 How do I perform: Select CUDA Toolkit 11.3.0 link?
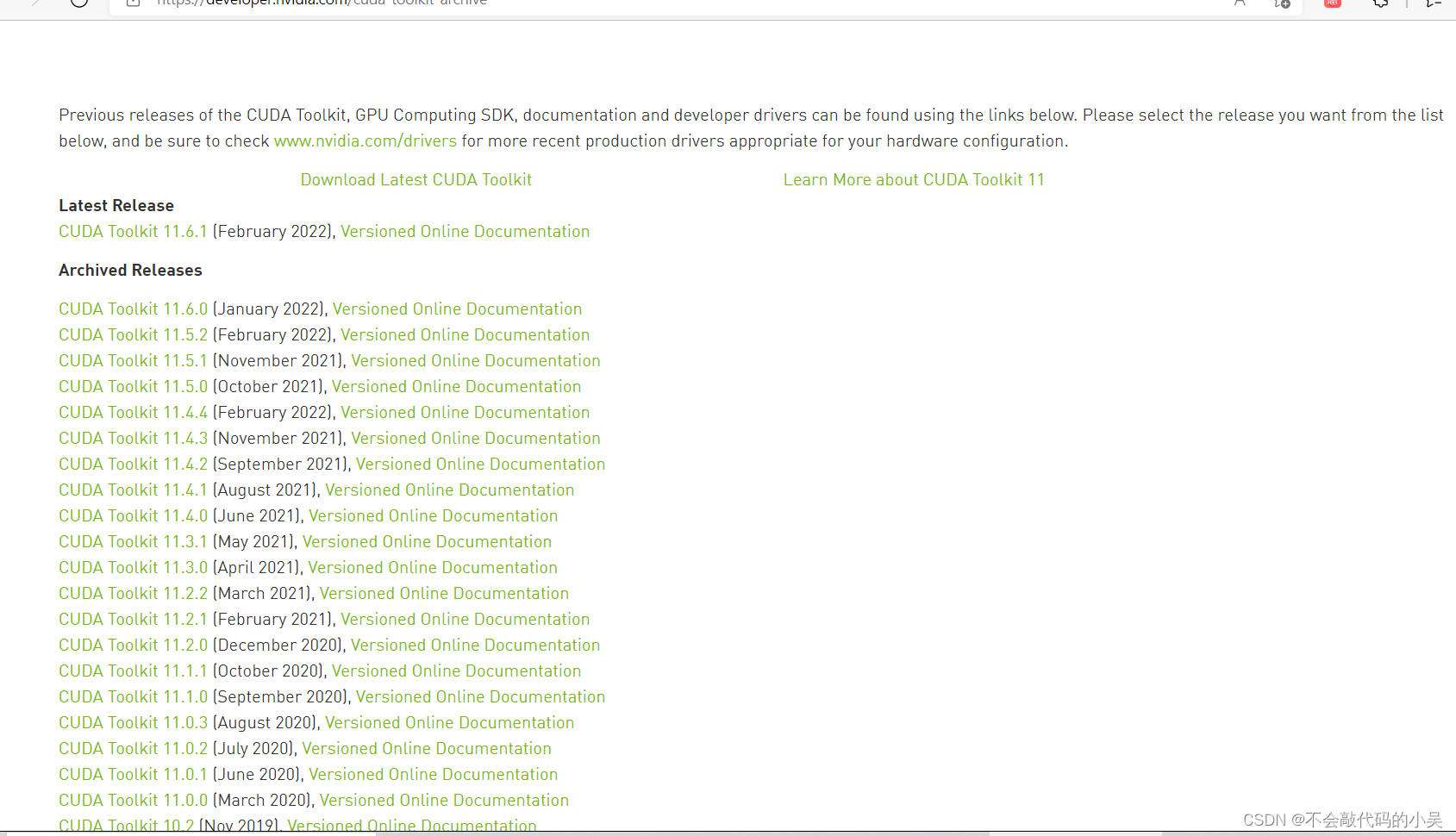pos(134,568)
